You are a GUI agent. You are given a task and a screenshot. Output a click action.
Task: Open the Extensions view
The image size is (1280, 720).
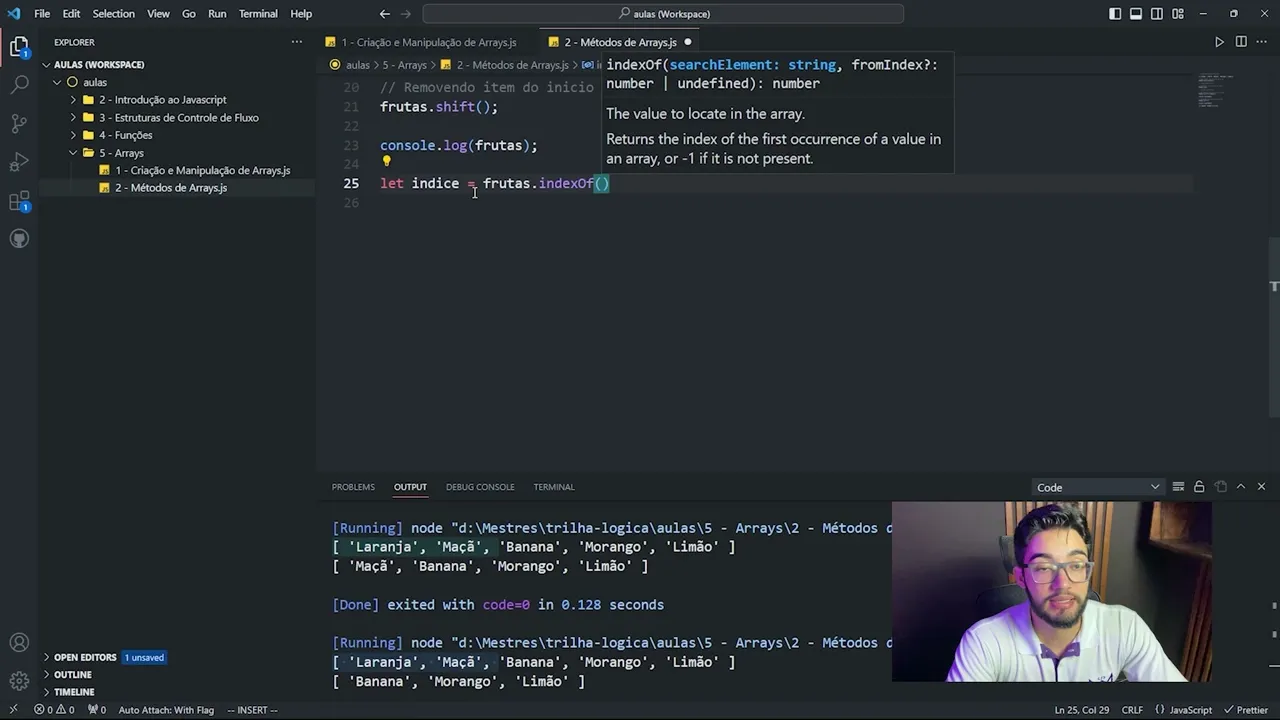(19, 201)
